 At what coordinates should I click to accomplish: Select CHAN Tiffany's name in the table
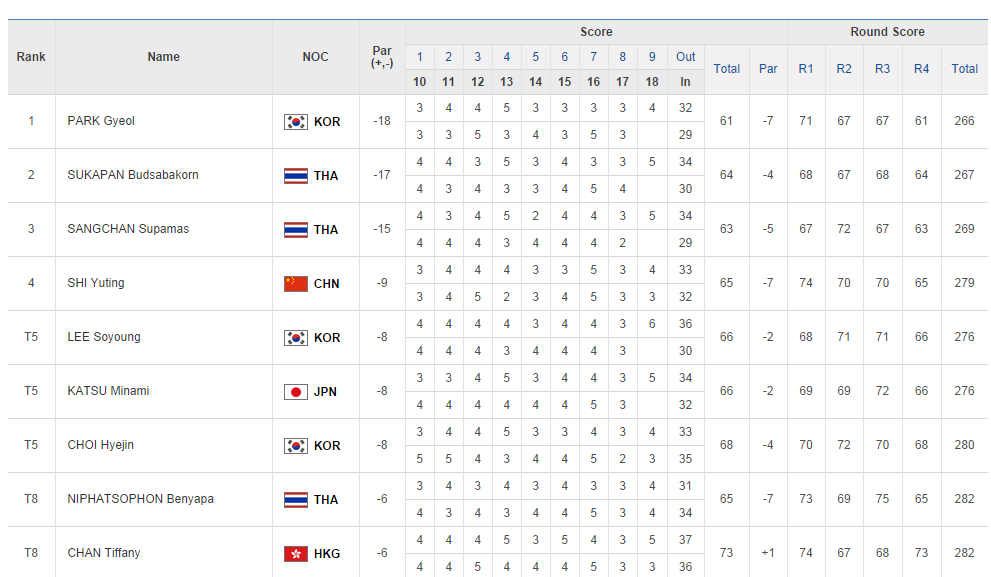[x=104, y=553]
